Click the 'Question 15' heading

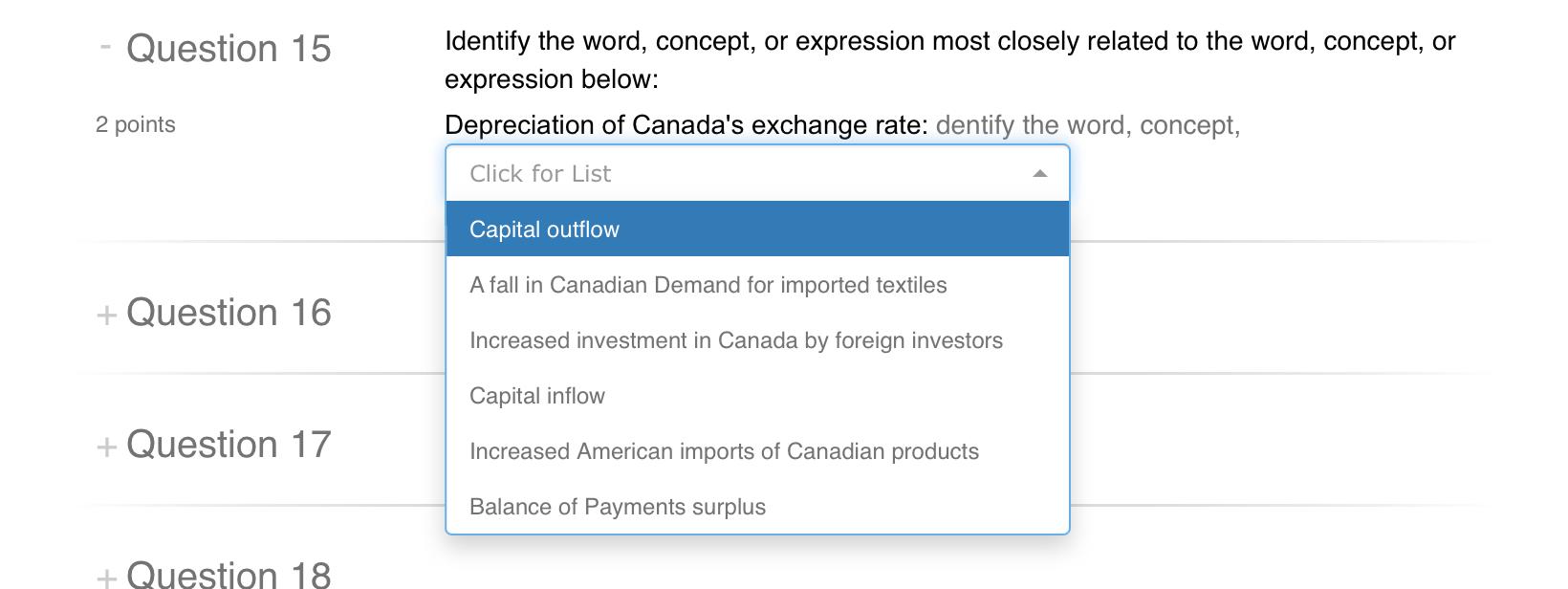coord(230,48)
